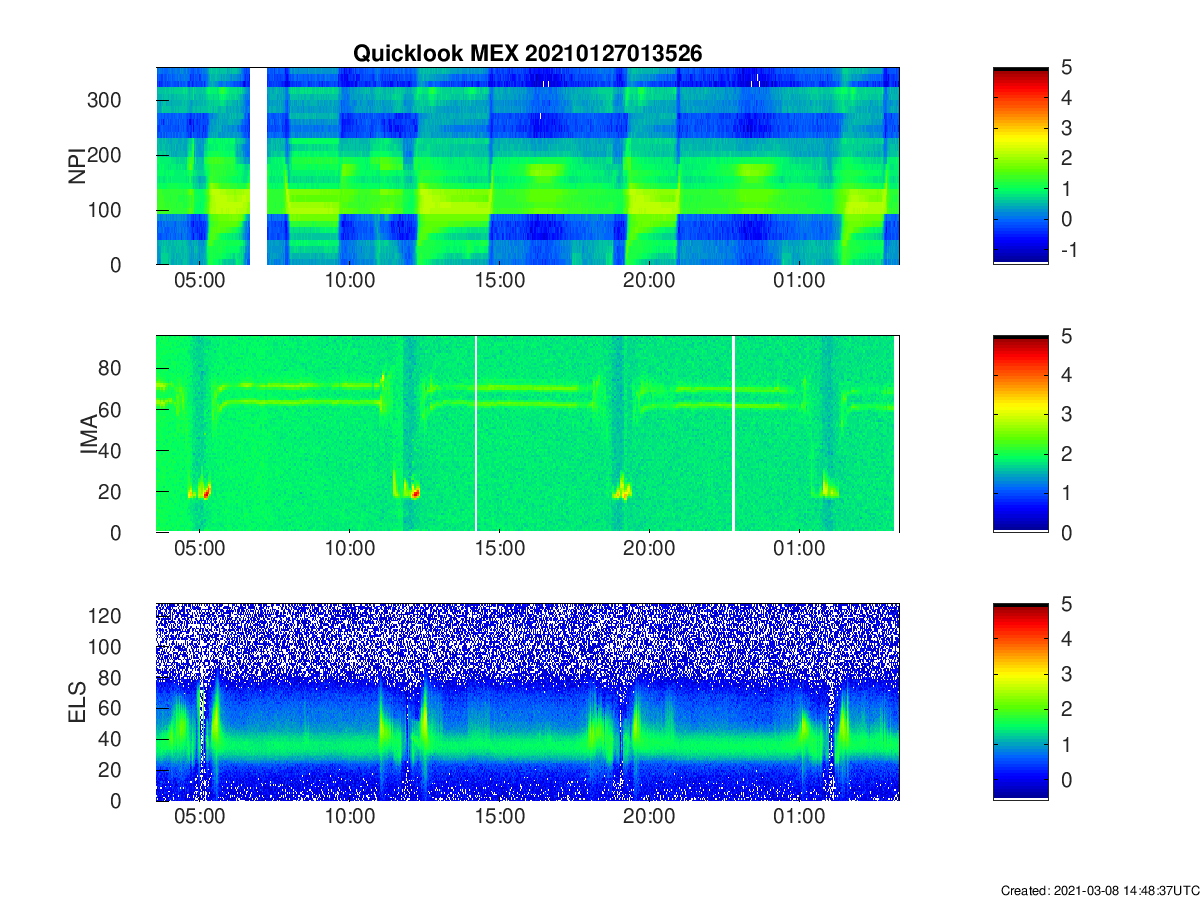Screen dimensions: 1200x900
Task: Click '15:00' tick under the NPI plot
Action: point(500,281)
